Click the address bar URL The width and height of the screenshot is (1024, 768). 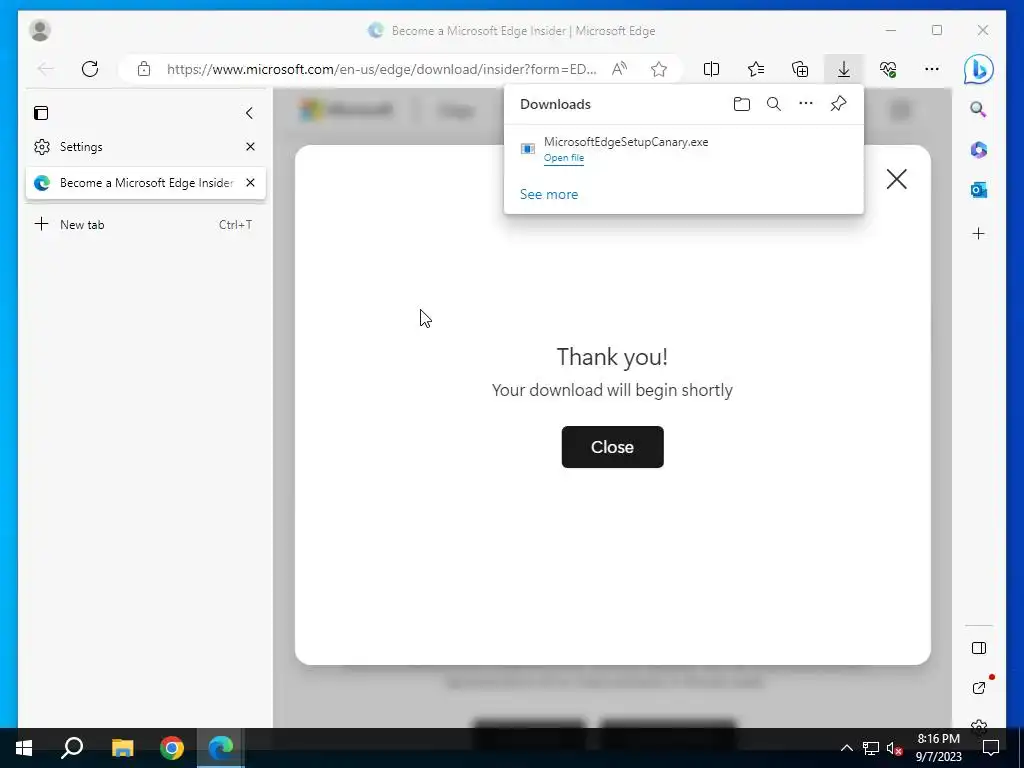pos(381,69)
